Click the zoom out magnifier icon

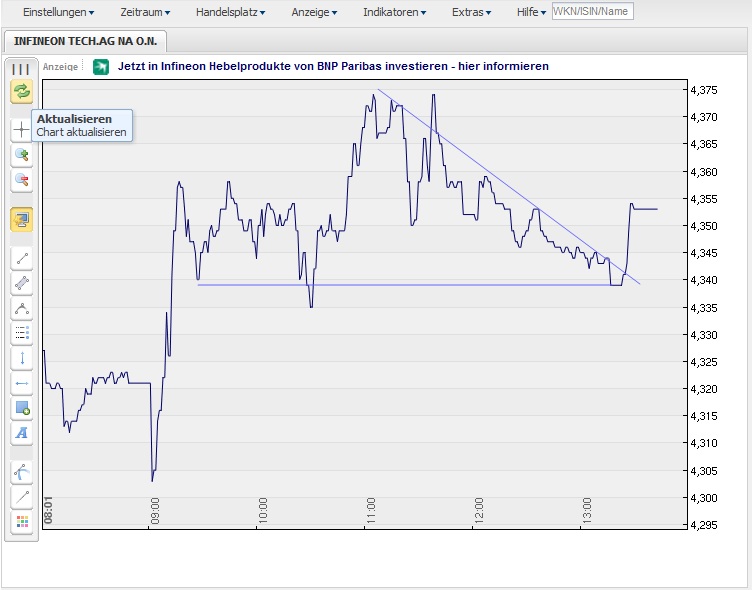pos(22,180)
